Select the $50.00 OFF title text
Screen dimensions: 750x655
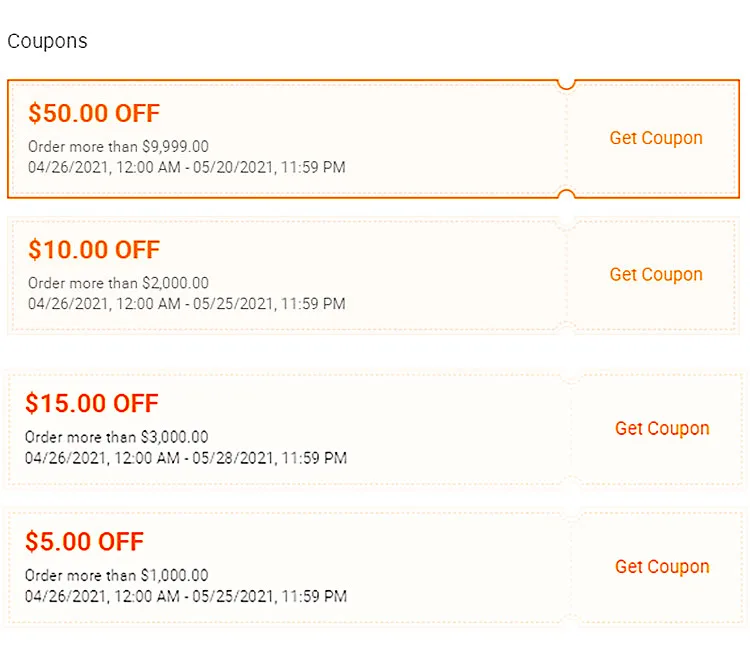pos(94,113)
